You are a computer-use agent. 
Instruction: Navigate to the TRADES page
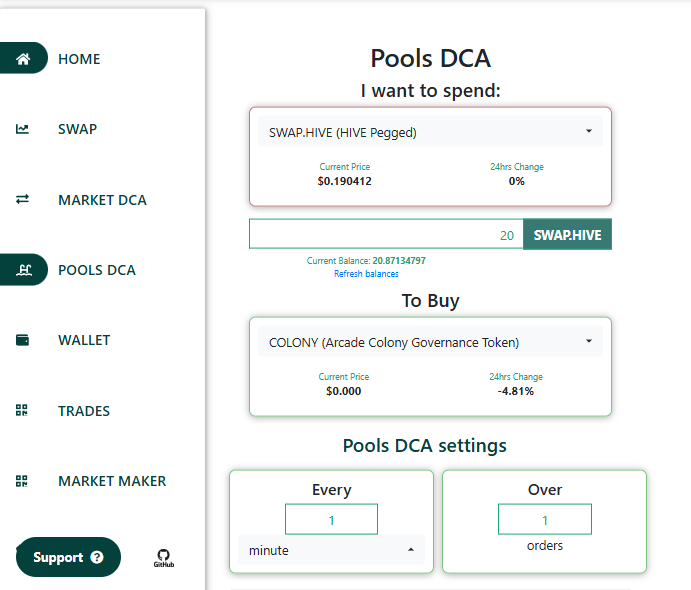click(x=84, y=411)
